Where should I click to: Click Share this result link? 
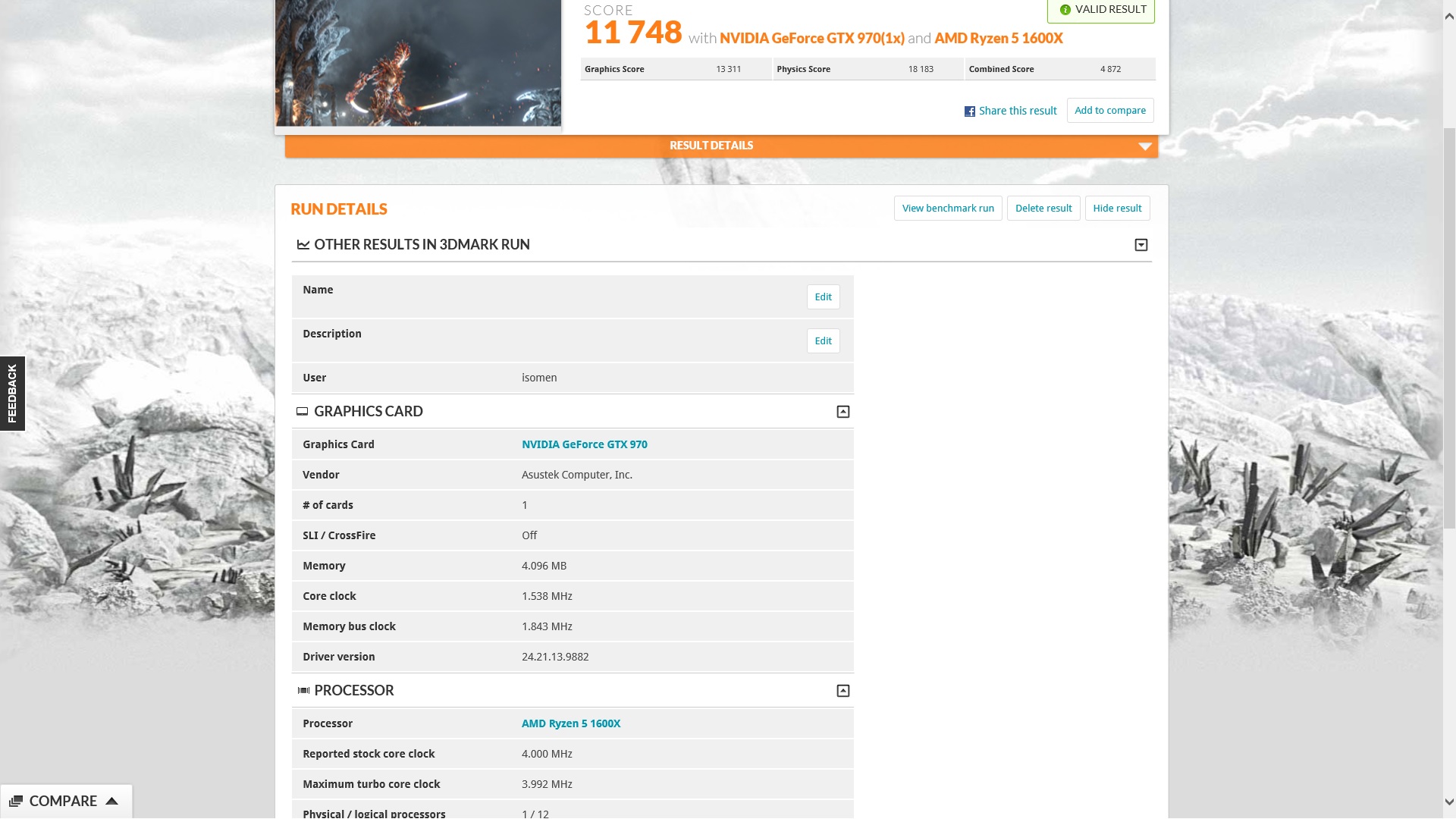click(1018, 111)
